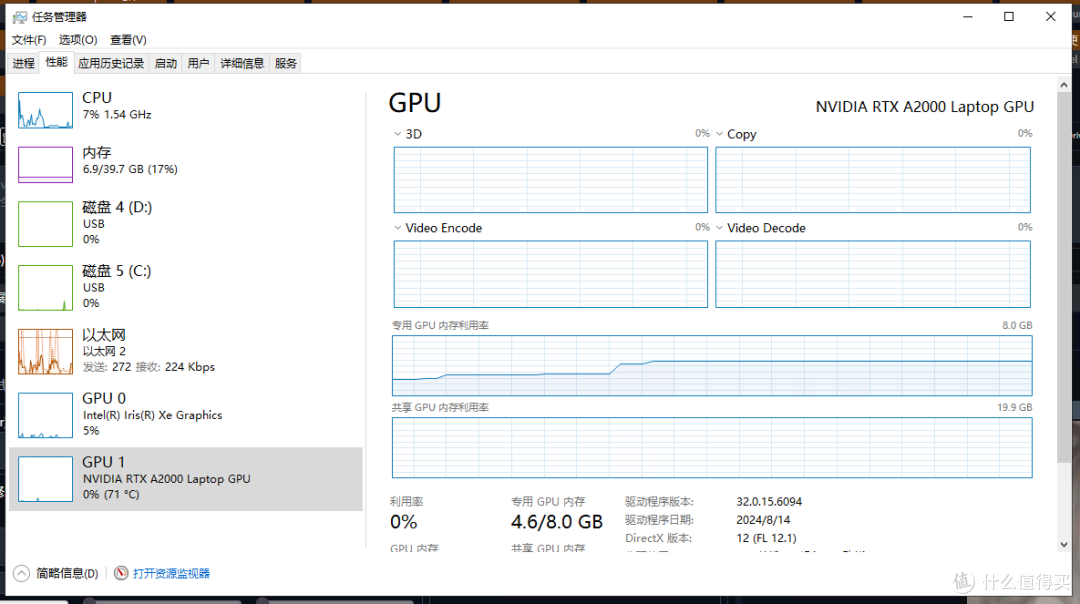
Task: Click the 打开资源监视器 link
Action: point(171,573)
